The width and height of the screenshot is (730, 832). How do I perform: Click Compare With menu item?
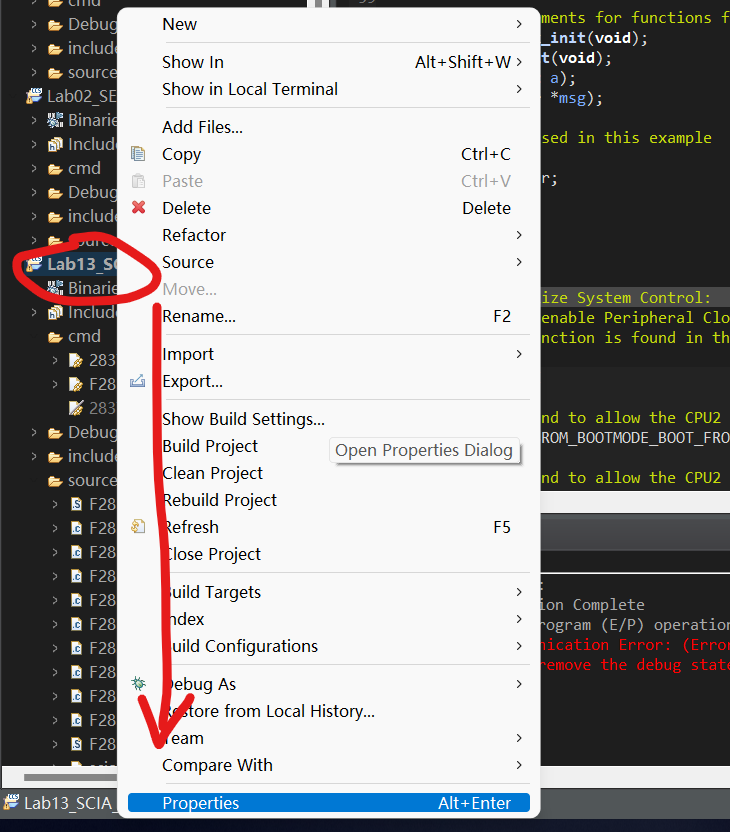click(217, 765)
